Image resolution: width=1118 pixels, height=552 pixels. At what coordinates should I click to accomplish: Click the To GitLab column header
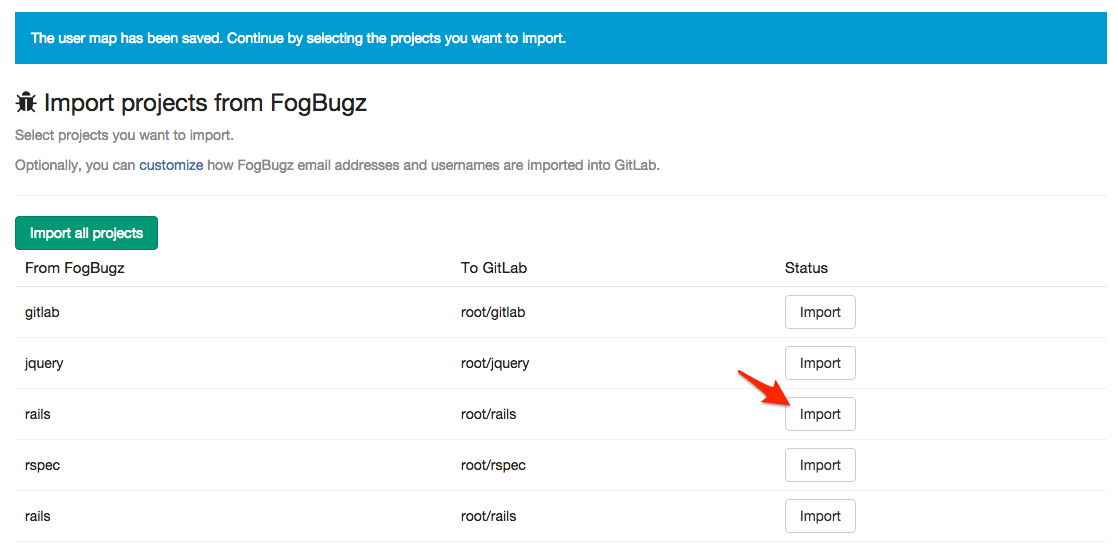[x=494, y=268]
